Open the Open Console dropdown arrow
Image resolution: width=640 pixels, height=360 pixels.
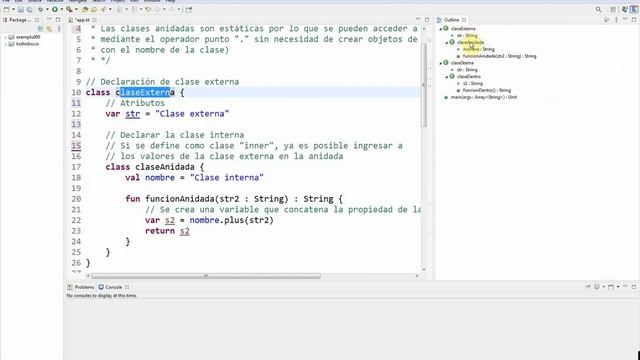618,287
